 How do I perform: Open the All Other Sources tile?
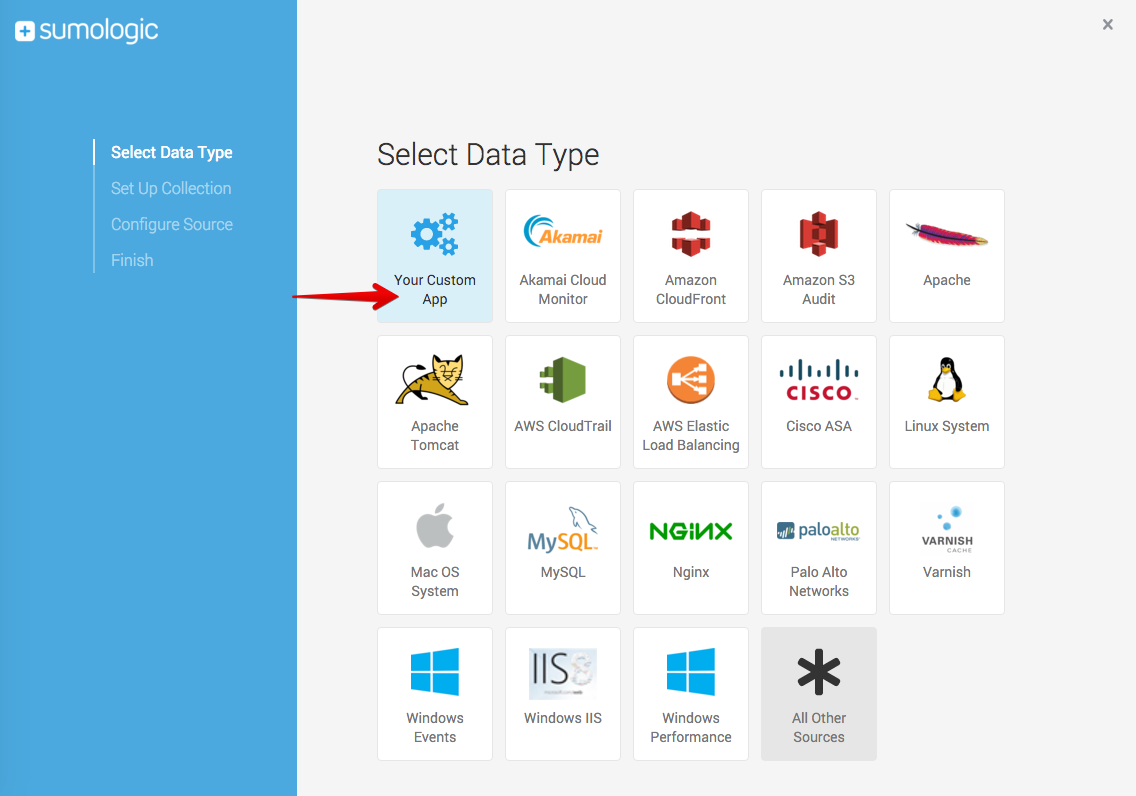point(819,694)
